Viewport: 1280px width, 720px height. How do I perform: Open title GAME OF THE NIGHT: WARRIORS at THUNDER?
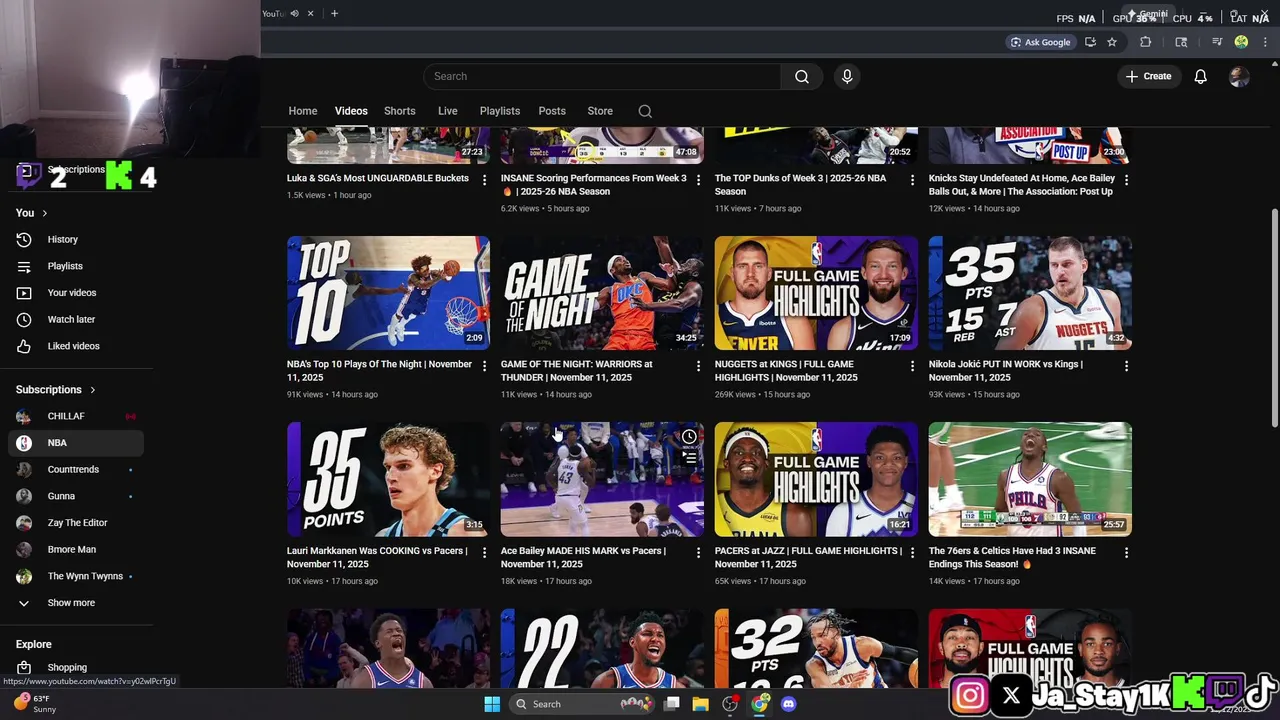(x=576, y=370)
